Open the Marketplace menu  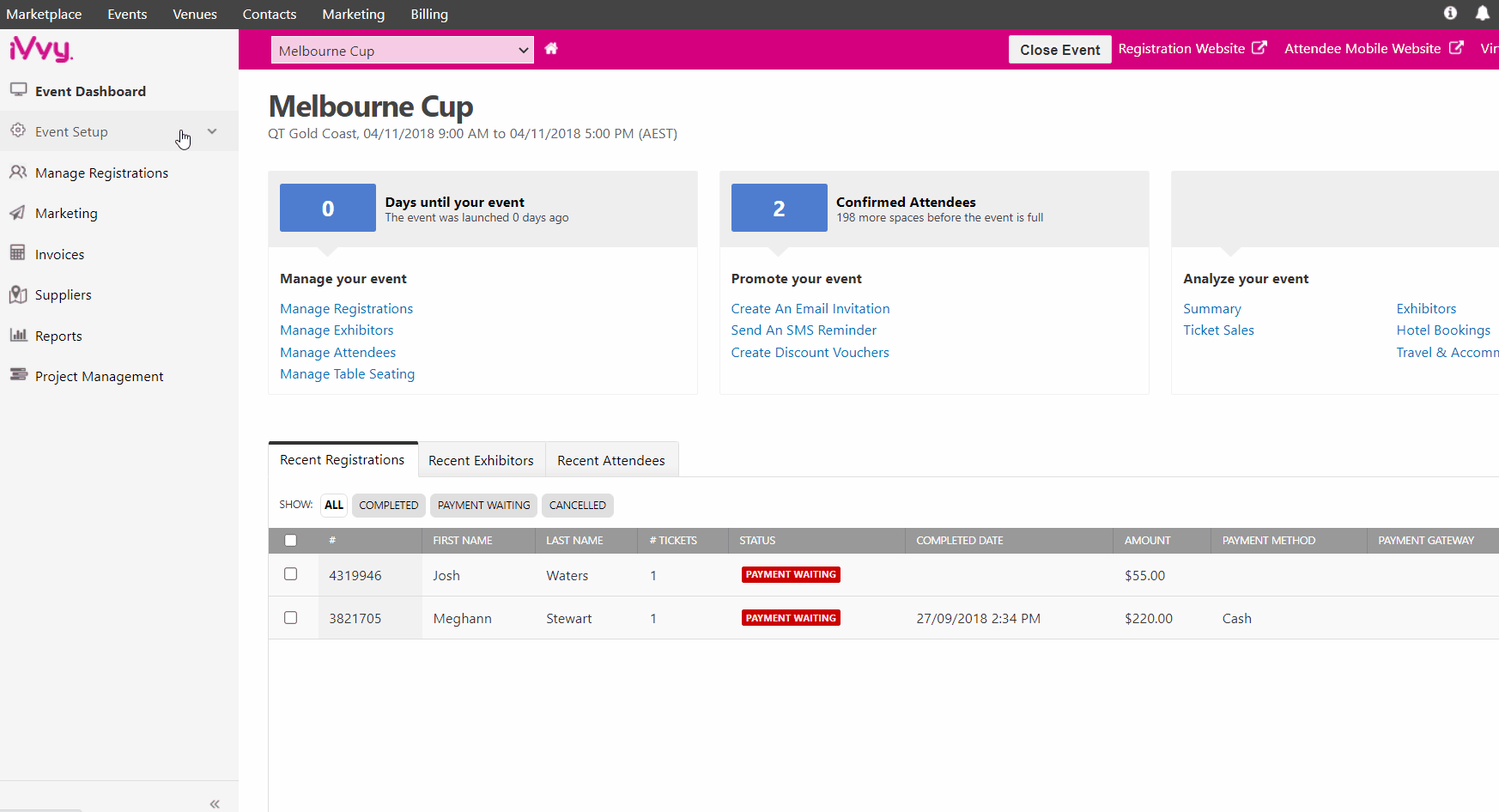pos(44,14)
